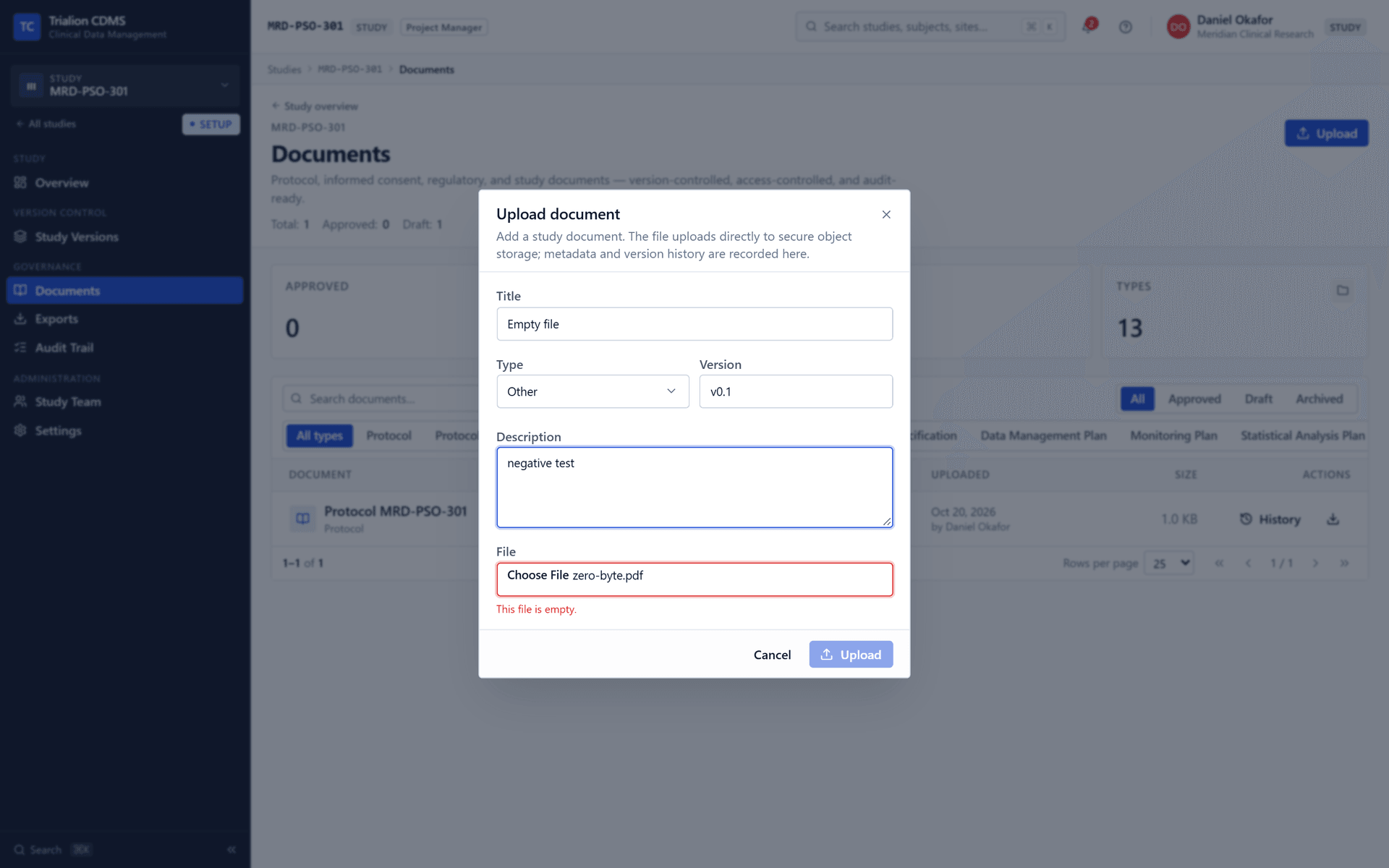Click the page-level Upload button top right
The height and width of the screenshot is (868, 1389).
[1326, 133]
